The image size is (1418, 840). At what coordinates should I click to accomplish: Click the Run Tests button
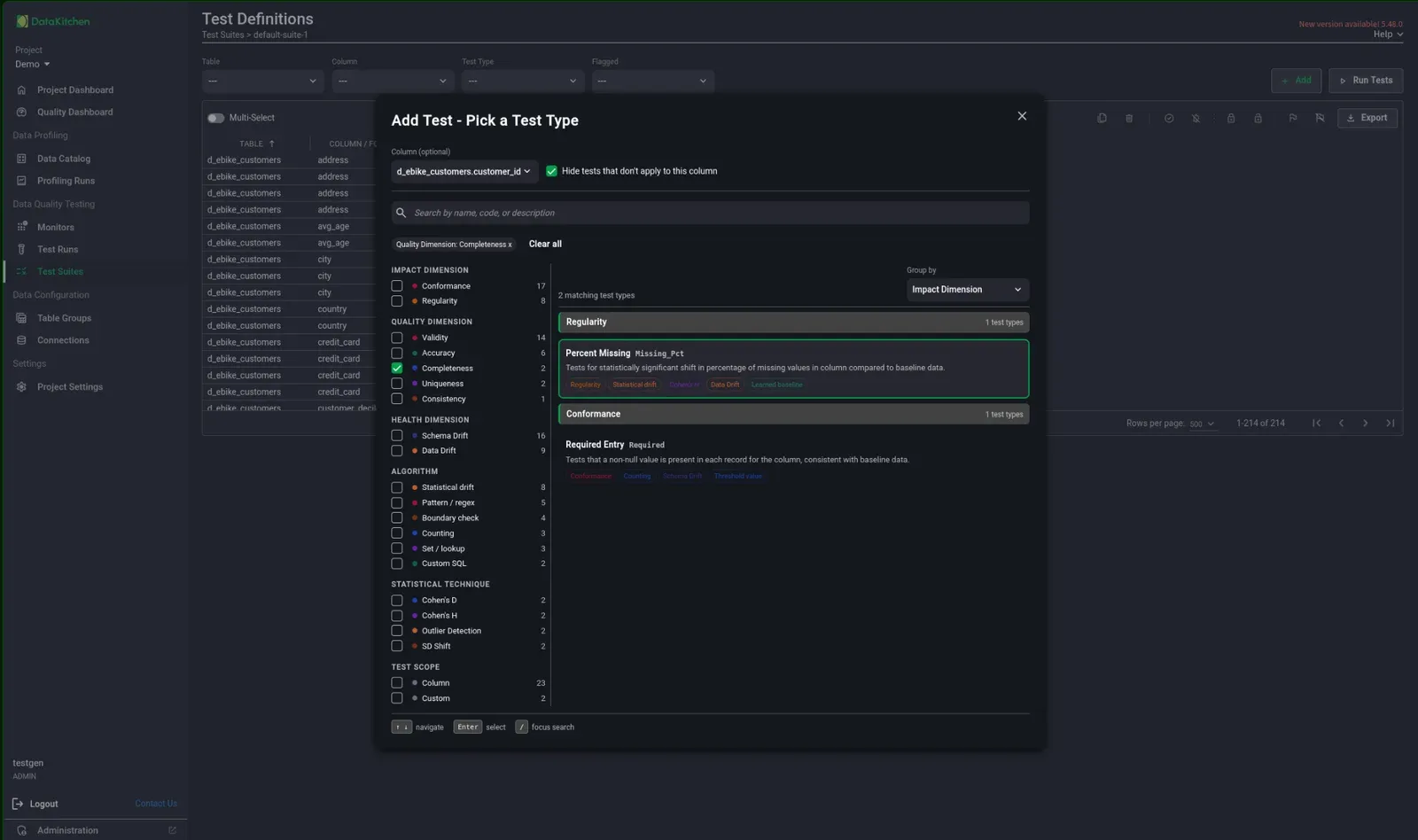1366,81
